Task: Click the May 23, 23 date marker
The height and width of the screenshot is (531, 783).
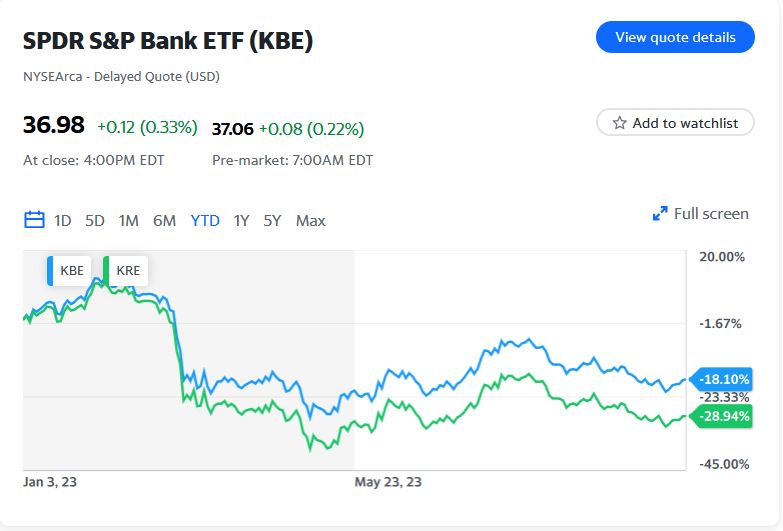Action: pos(388,482)
